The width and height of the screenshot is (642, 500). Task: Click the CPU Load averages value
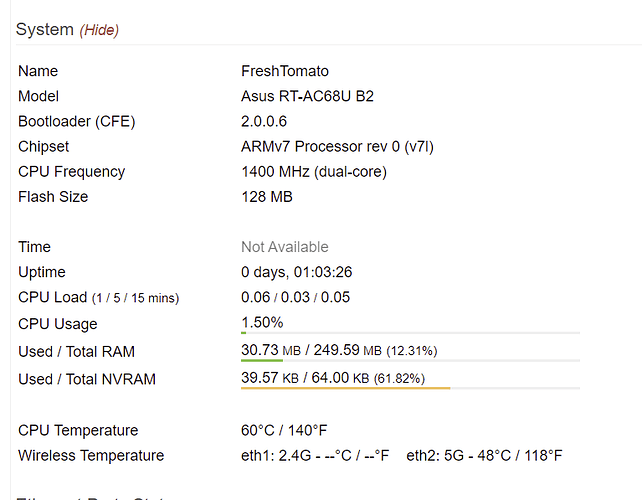click(295, 297)
